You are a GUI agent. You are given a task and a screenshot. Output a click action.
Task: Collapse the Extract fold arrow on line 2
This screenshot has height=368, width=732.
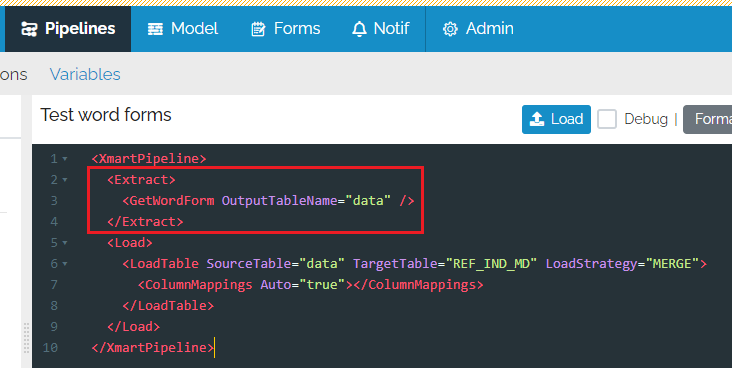pyautogui.click(x=65, y=180)
